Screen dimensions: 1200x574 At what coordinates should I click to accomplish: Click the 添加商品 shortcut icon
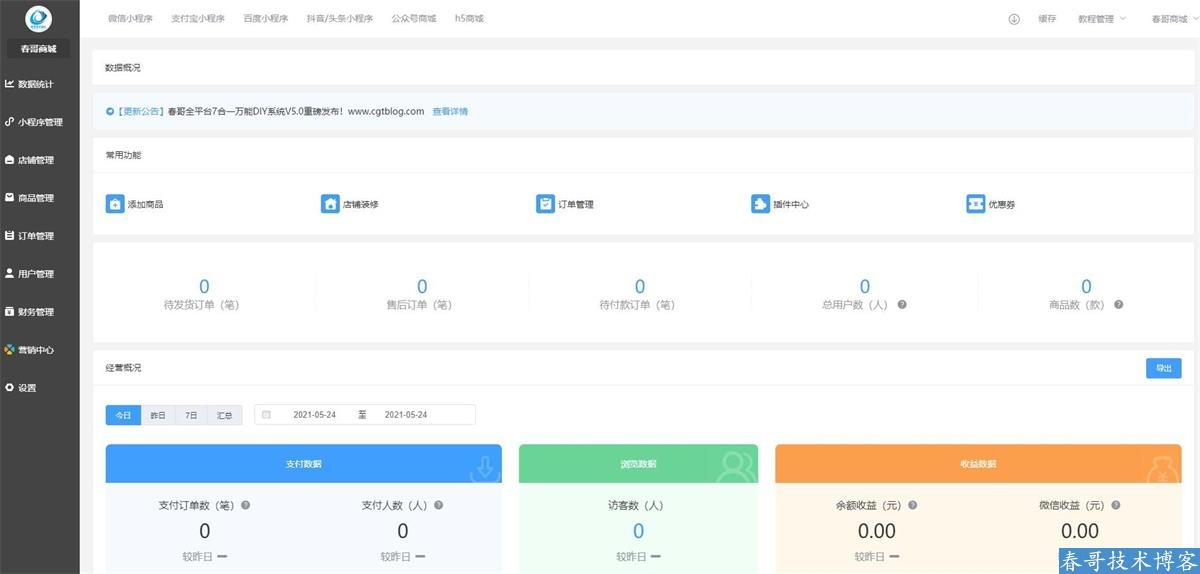coord(115,204)
